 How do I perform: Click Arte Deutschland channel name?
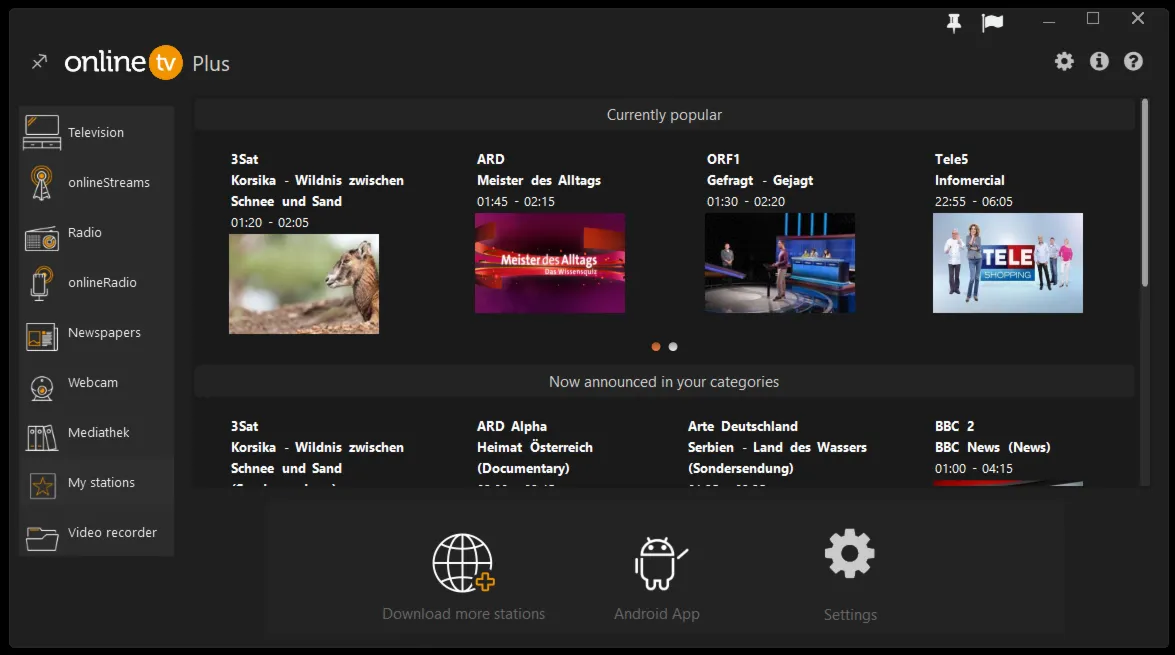pyautogui.click(x=743, y=426)
